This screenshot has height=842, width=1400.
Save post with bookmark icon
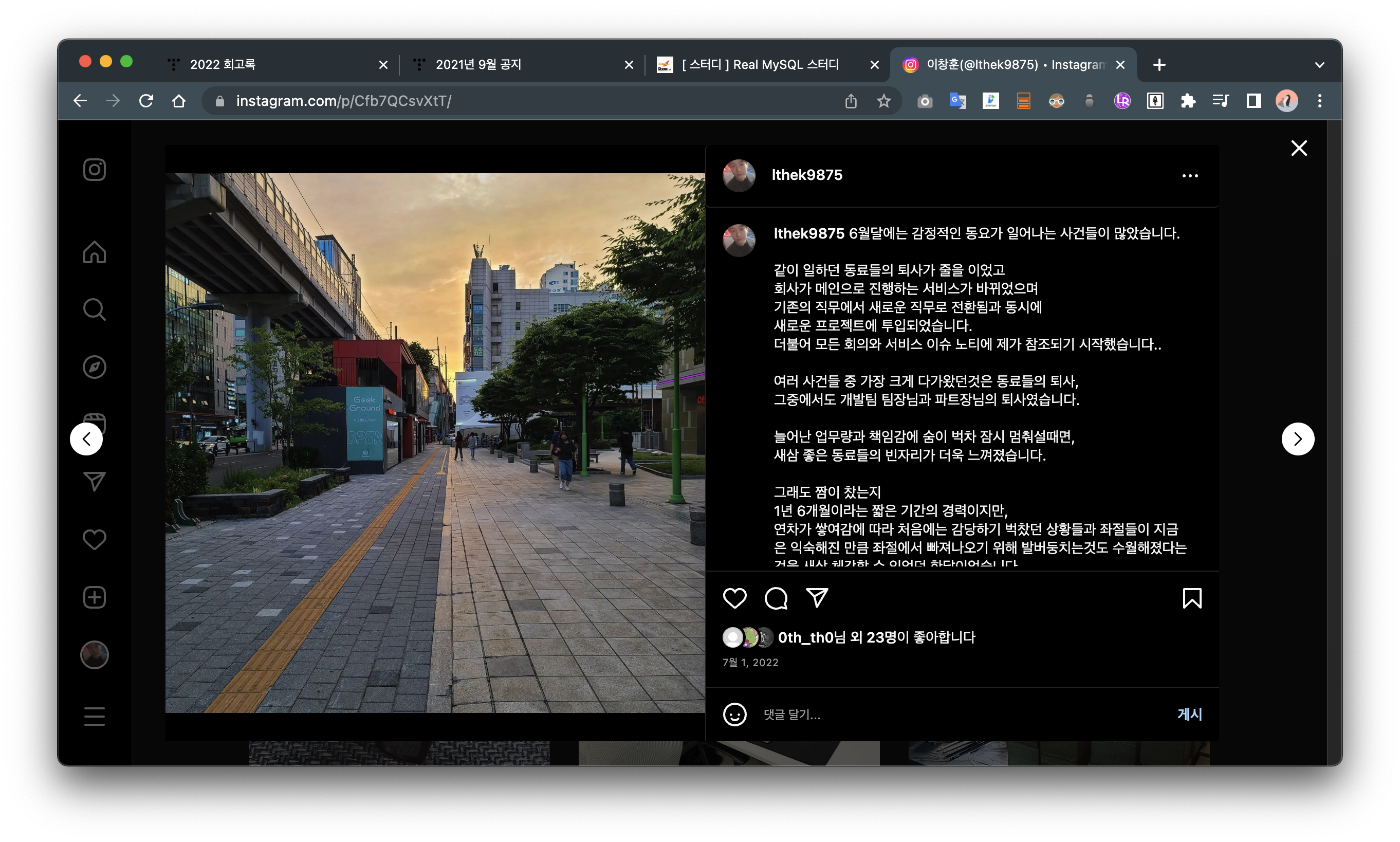point(1192,598)
